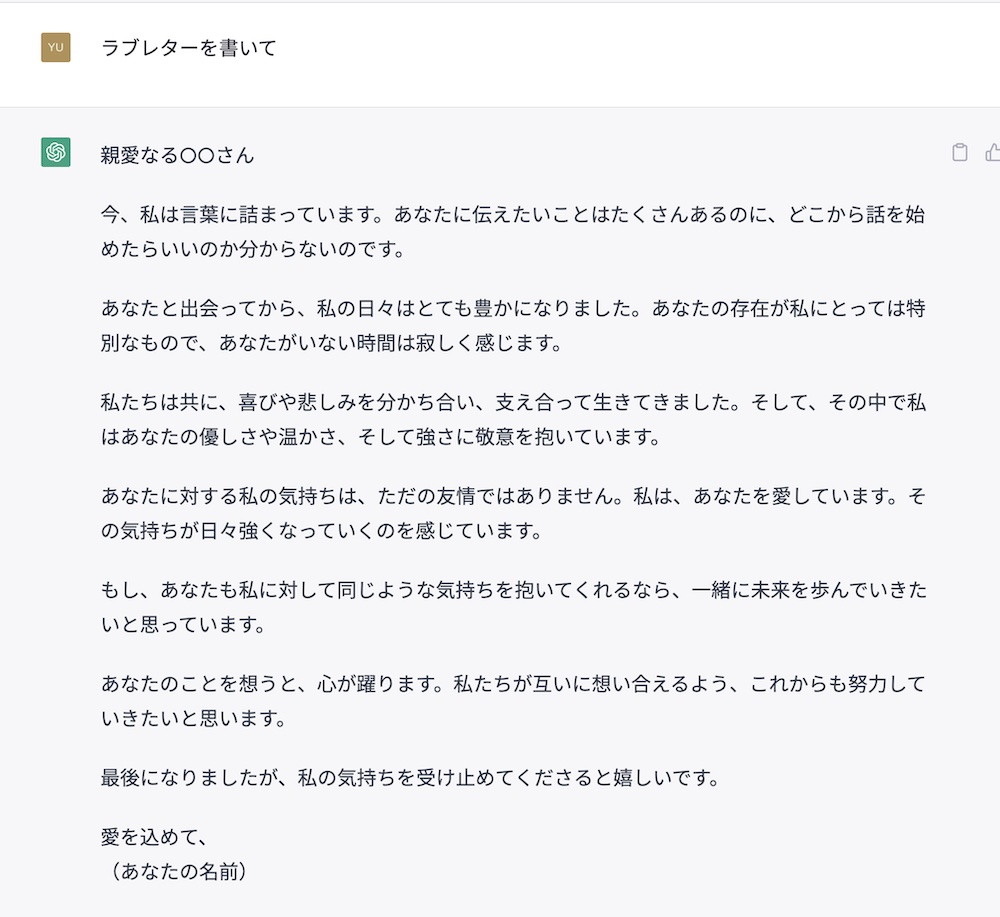Click the line starting "の気持ちが日々強くなって"
This screenshot has width=1000, height=917.
tap(321, 532)
